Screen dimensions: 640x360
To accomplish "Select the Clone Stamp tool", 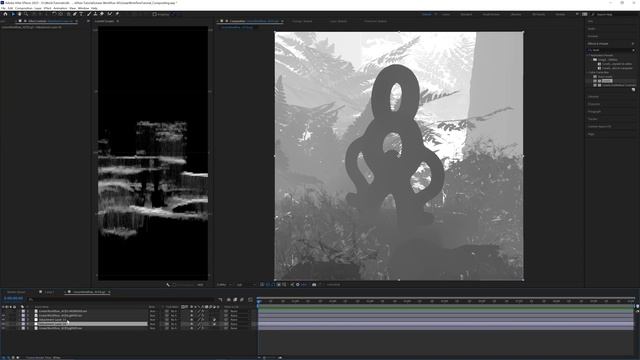I will (96, 14).
